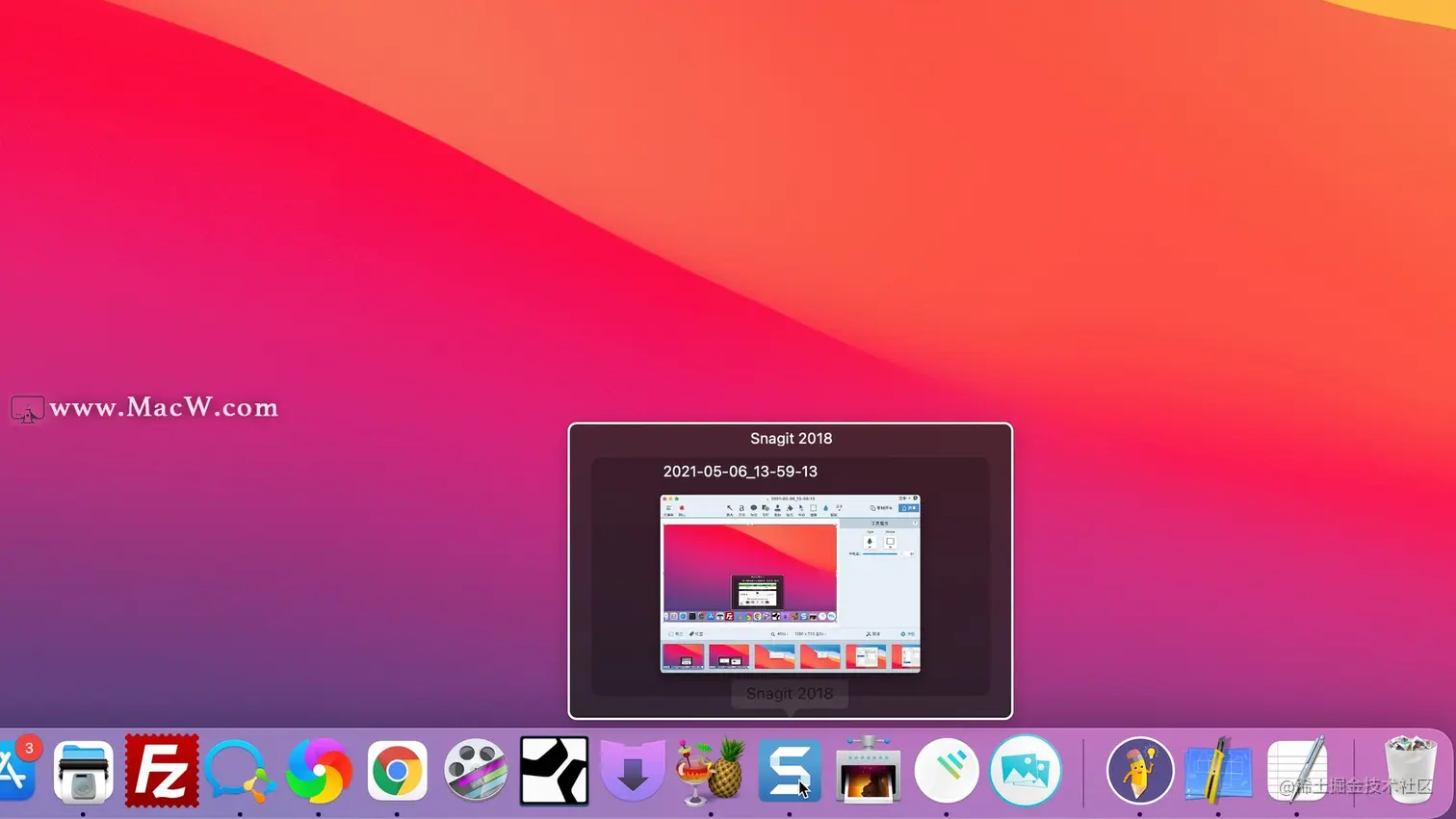This screenshot has height=819, width=1456.
Task: Open the colorful pinwheel app in dock
Action: tap(319, 770)
